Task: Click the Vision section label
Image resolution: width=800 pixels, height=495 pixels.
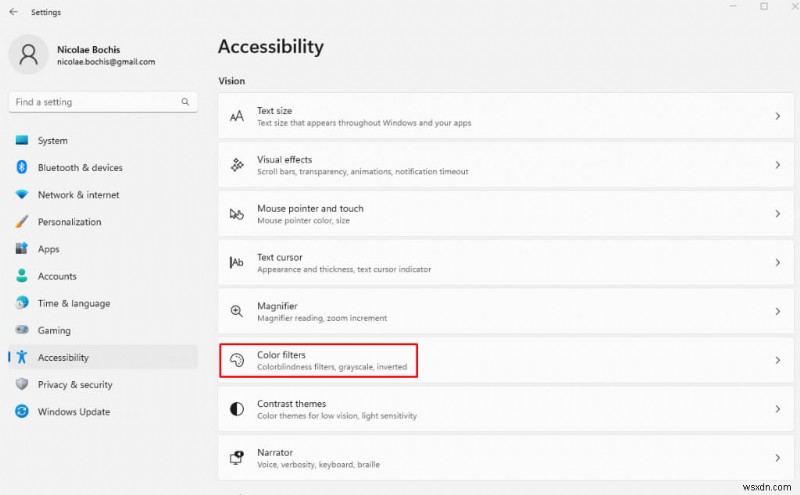Action: (232, 81)
